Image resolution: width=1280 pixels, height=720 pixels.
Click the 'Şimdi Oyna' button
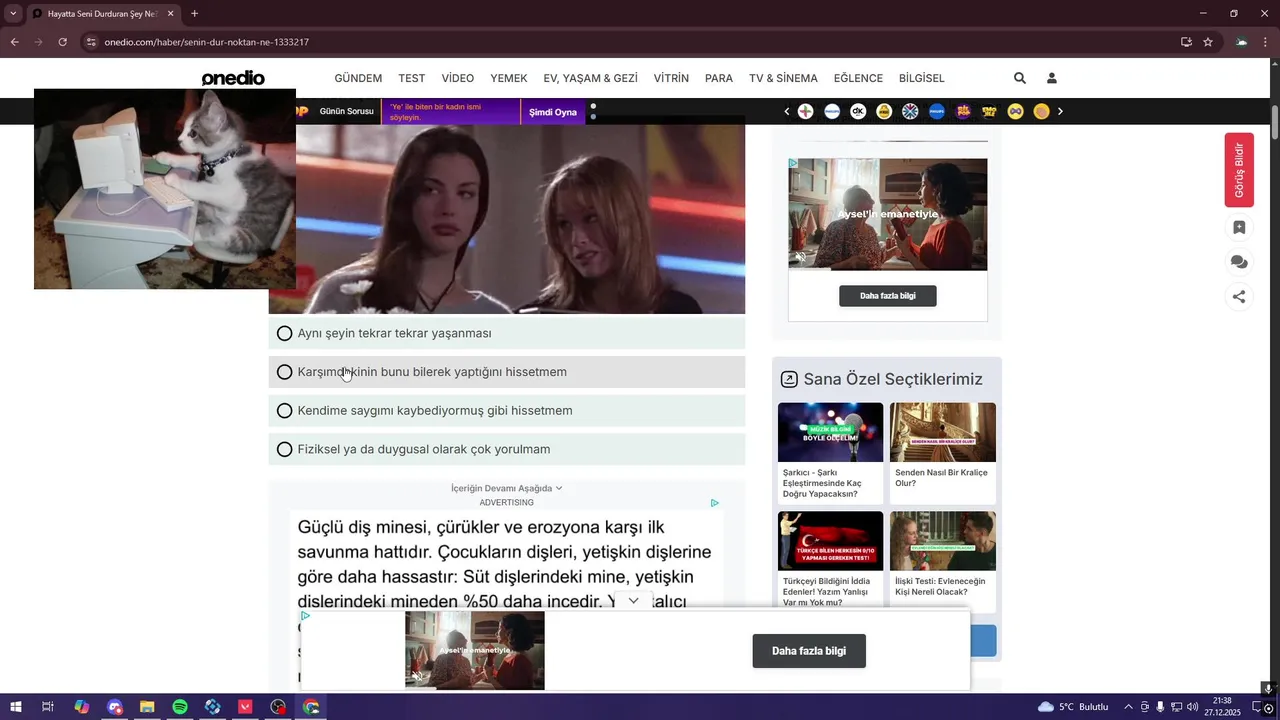[553, 112]
